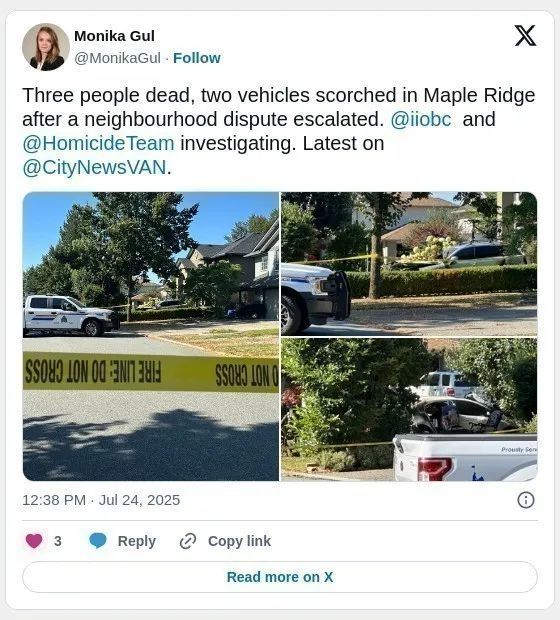Click the Copy link text

tap(239, 541)
